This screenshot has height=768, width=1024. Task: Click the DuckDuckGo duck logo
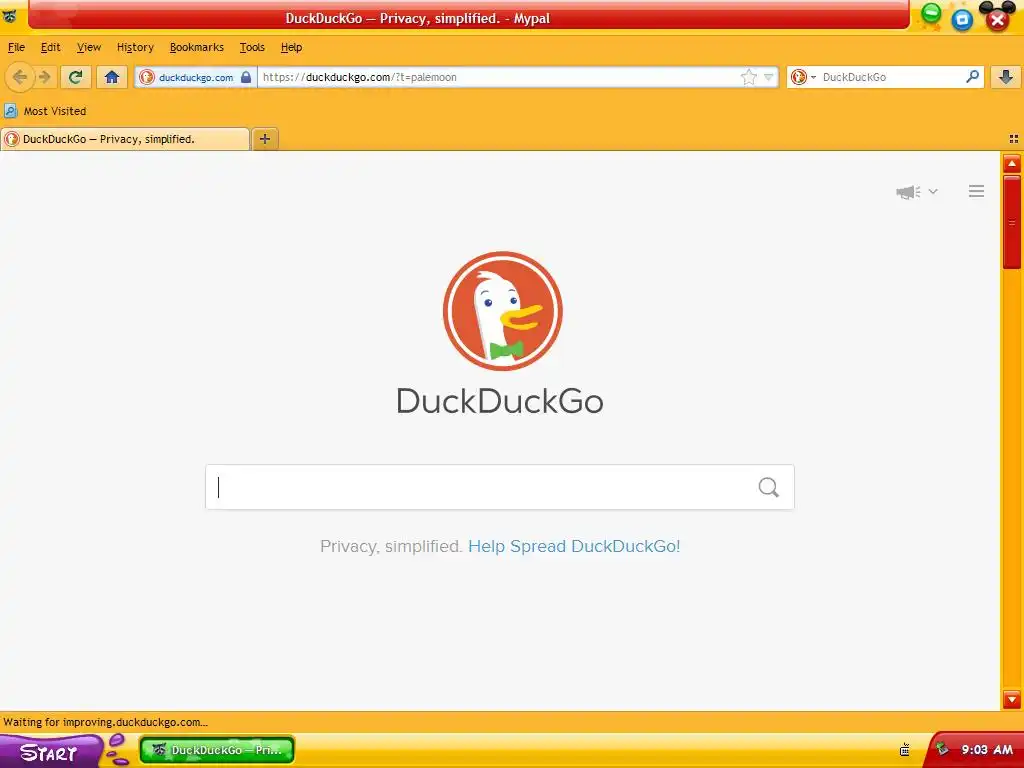coord(502,311)
